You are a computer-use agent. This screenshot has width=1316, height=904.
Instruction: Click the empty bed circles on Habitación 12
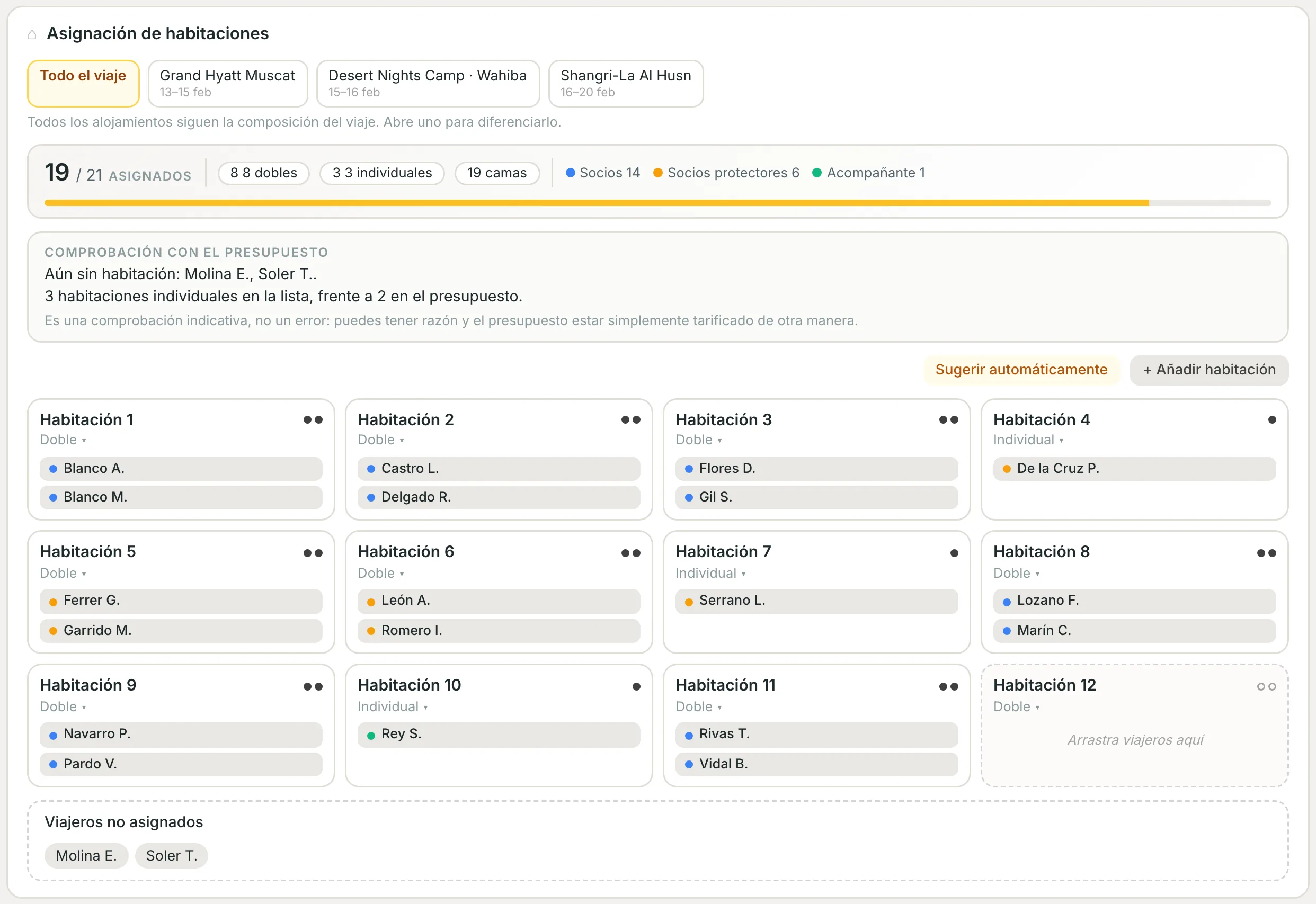coord(1266,686)
